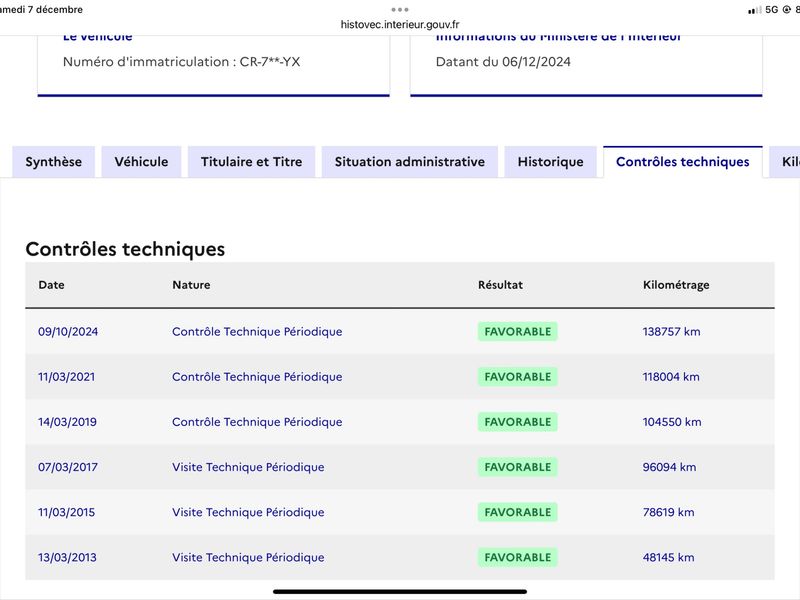Screen dimensions: 800x600
Task: Click the 48145 km mileage value
Action: point(668,557)
